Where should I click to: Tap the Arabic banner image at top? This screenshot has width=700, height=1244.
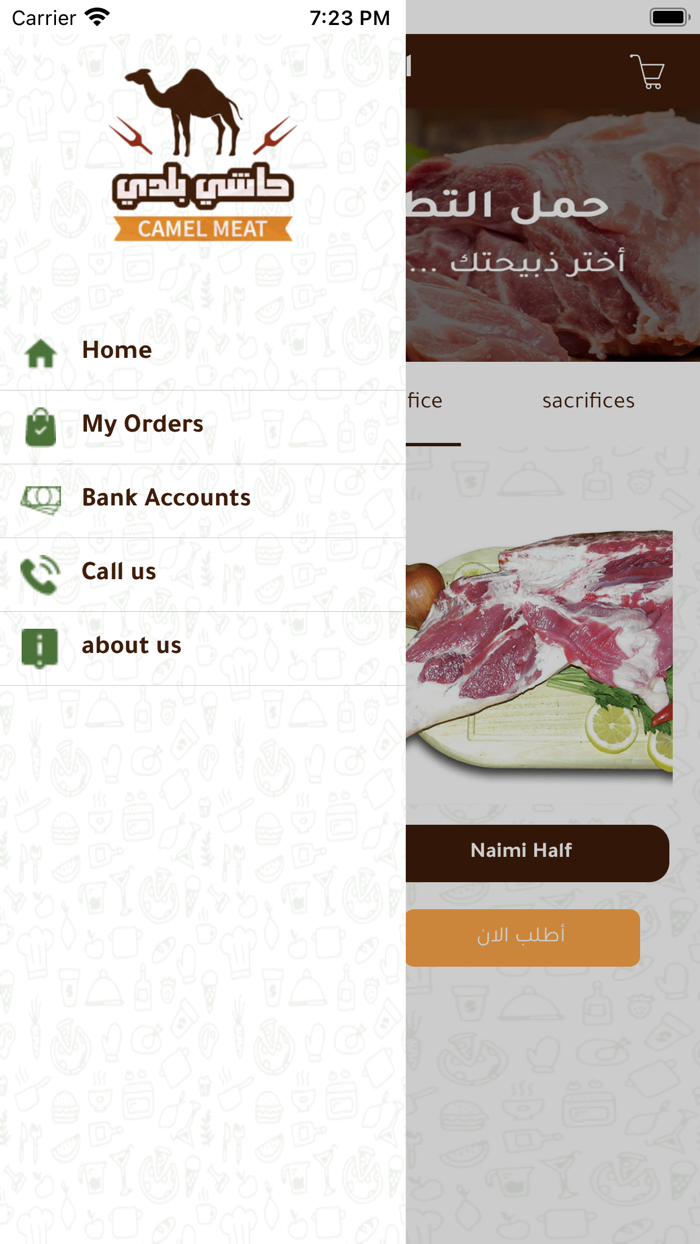(x=553, y=235)
